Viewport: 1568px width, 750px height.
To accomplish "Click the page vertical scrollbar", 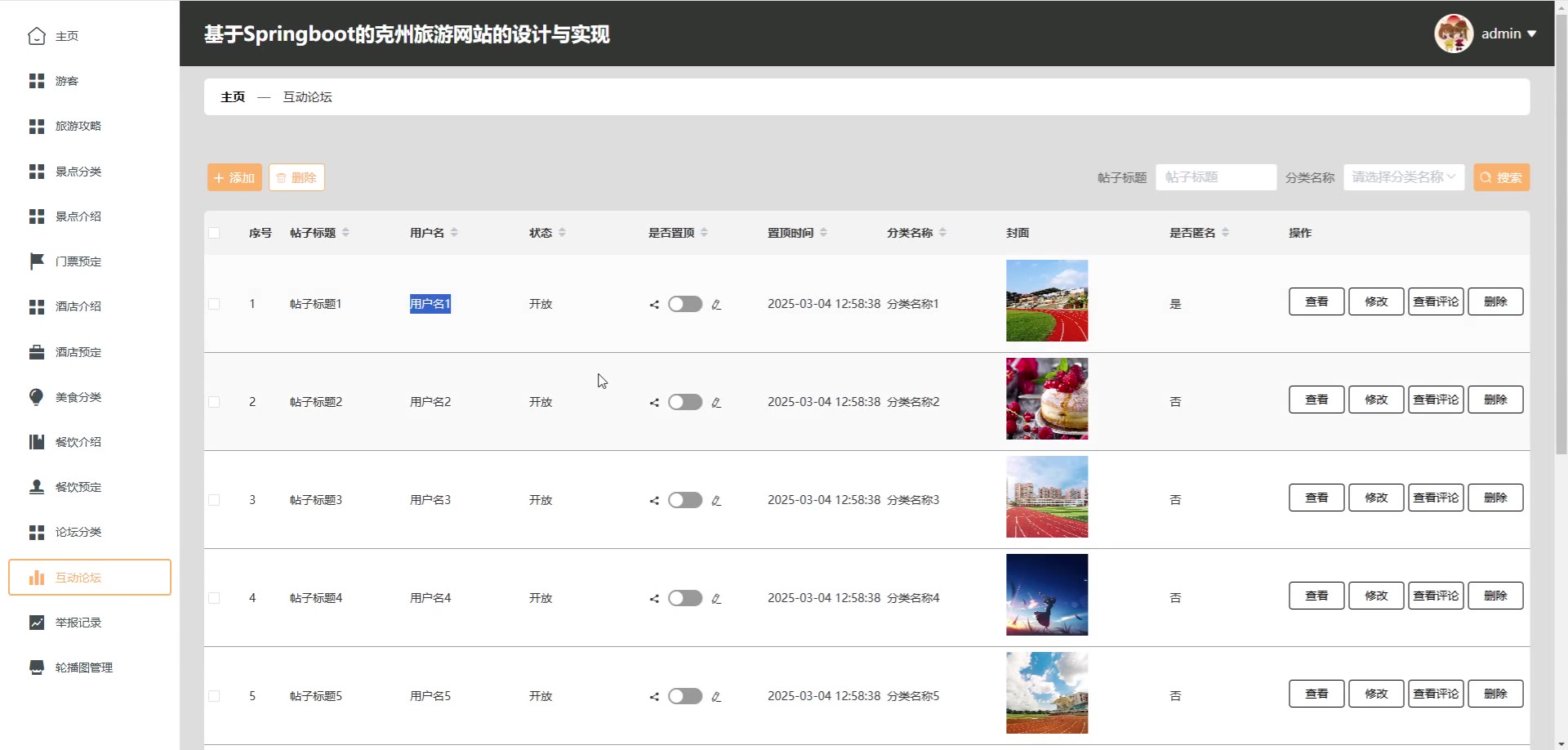I will click(x=1561, y=245).
